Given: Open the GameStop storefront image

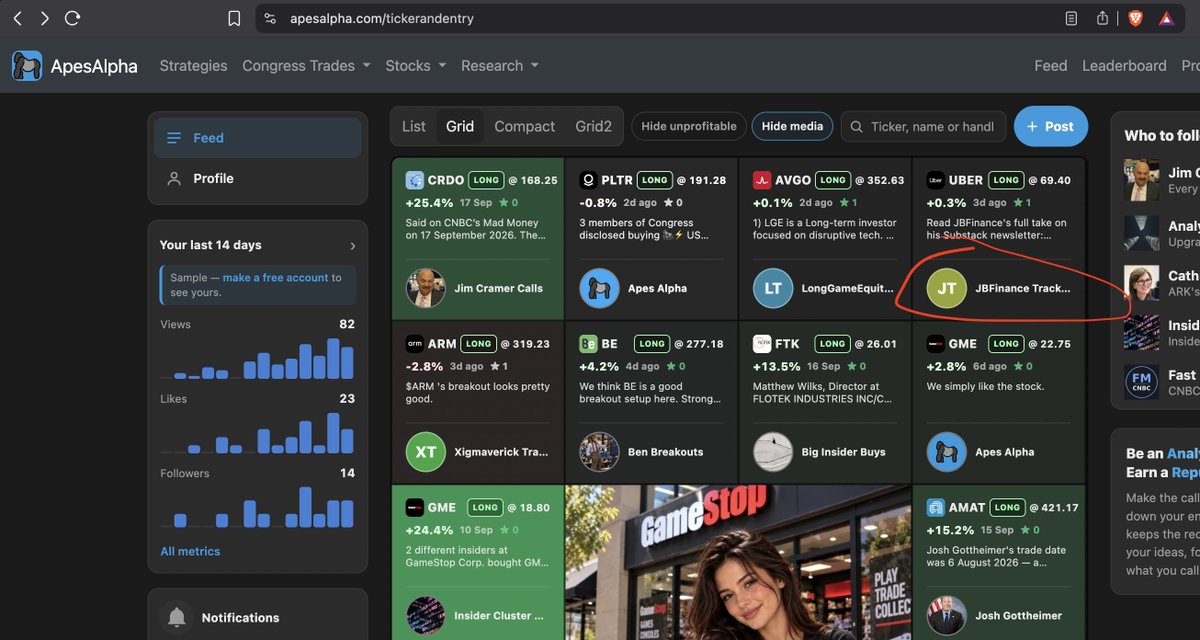Looking at the screenshot, I should [x=737, y=562].
